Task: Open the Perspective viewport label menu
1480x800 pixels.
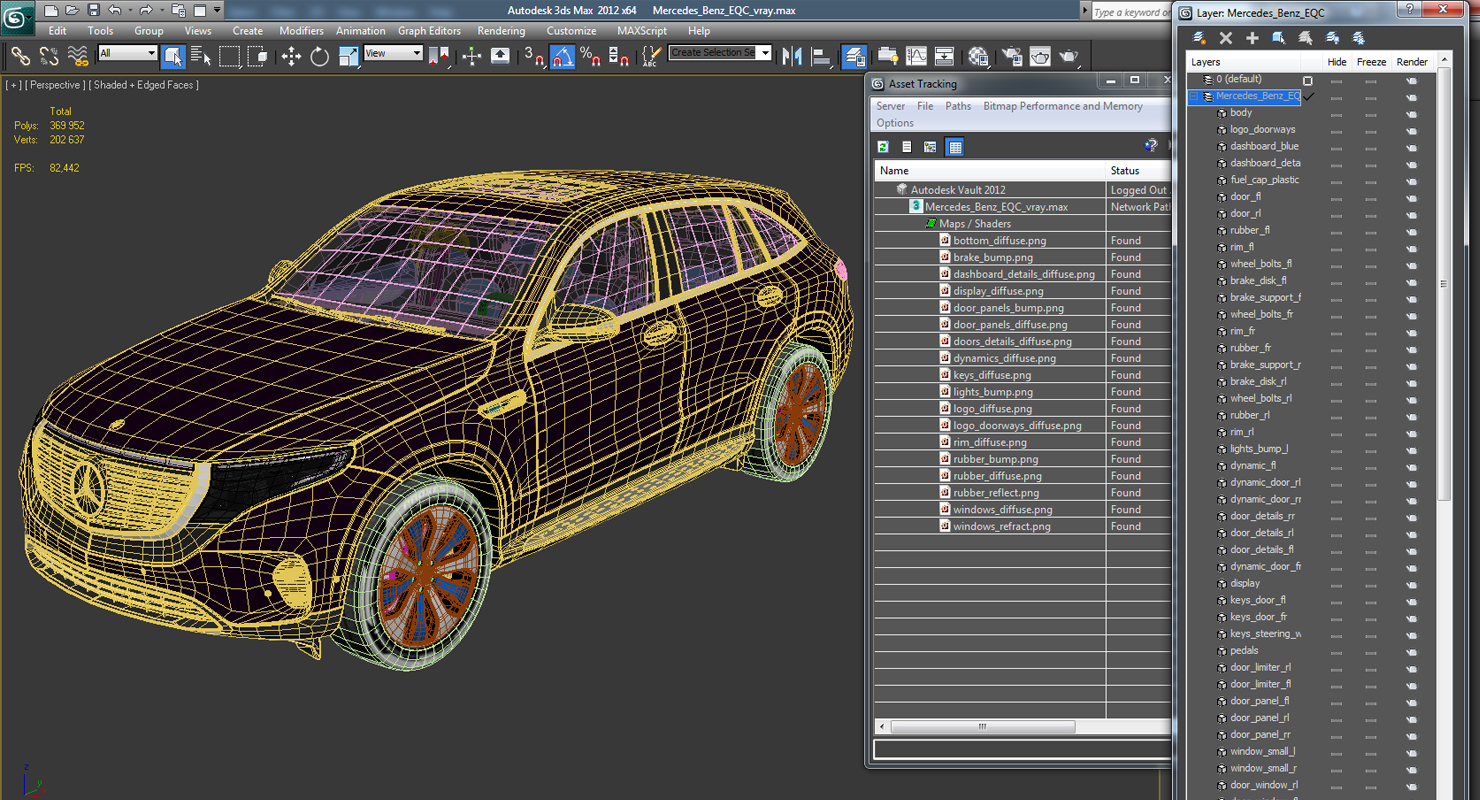Action: click(x=54, y=85)
